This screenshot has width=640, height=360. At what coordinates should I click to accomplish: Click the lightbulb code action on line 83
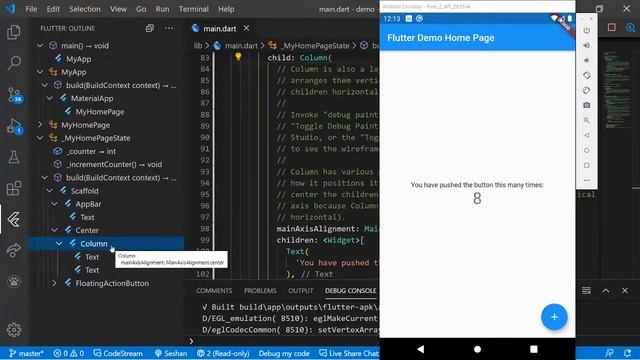(x=238, y=57)
